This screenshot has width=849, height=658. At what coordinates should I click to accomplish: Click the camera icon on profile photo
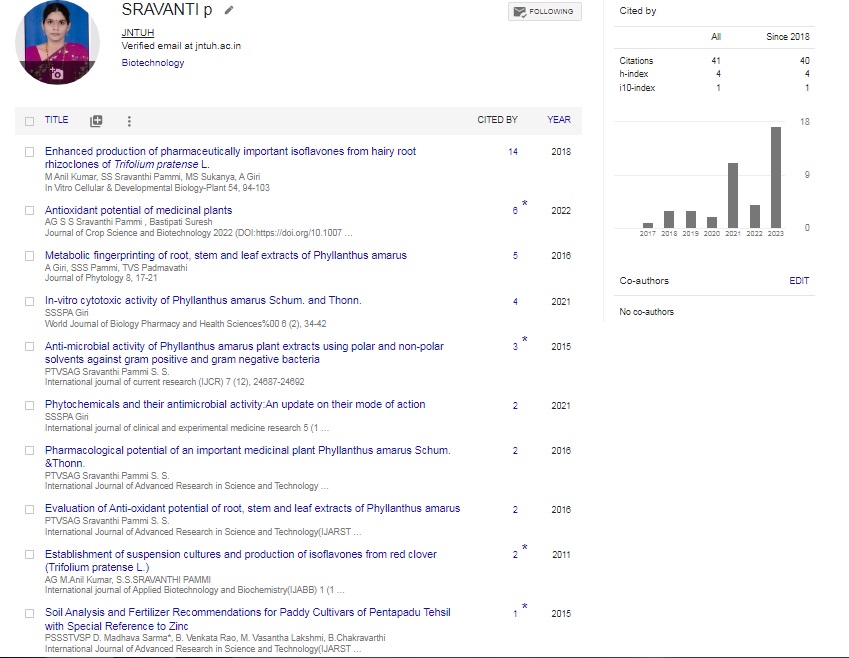[57, 74]
